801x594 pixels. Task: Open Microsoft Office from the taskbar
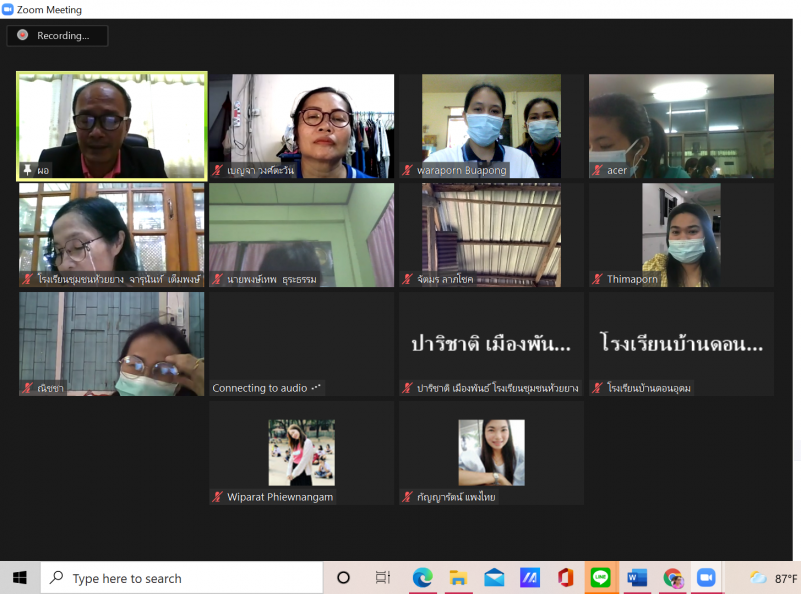(x=565, y=578)
